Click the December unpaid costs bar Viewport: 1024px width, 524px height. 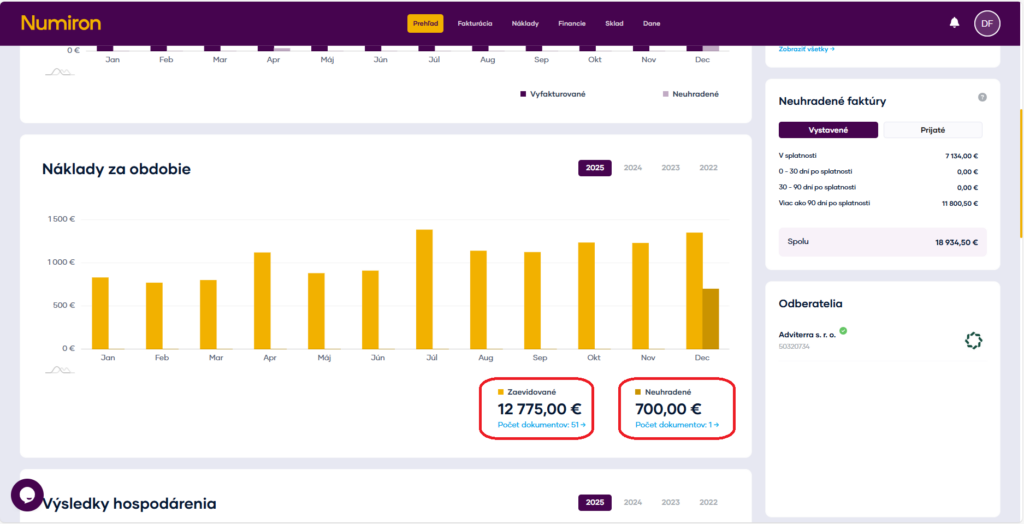(x=709, y=318)
